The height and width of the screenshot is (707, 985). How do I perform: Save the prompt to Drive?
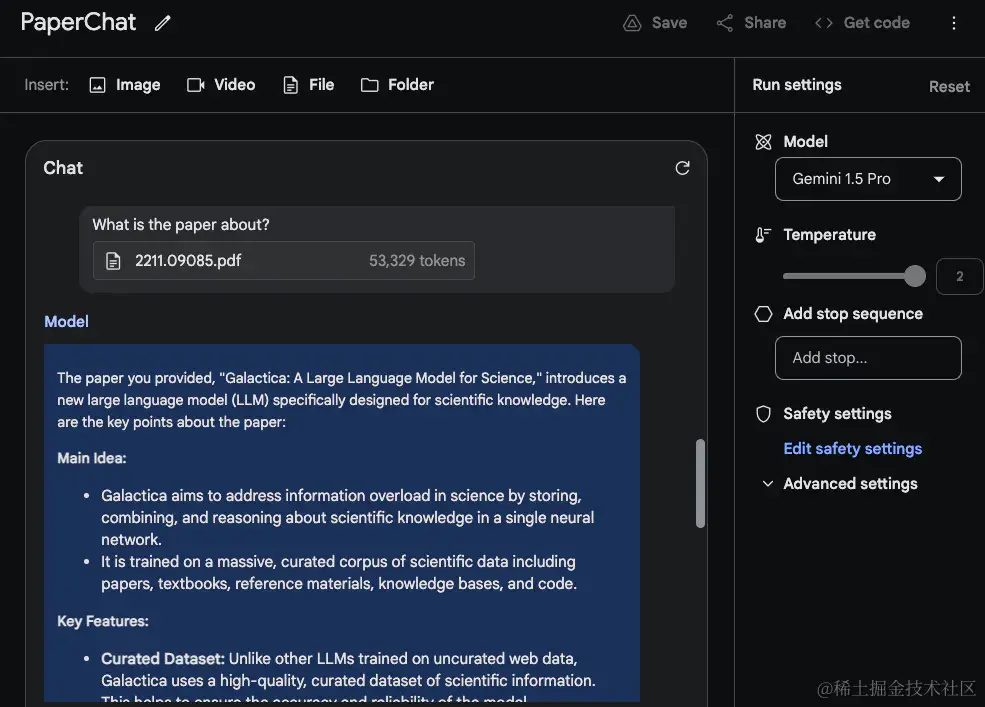[655, 23]
